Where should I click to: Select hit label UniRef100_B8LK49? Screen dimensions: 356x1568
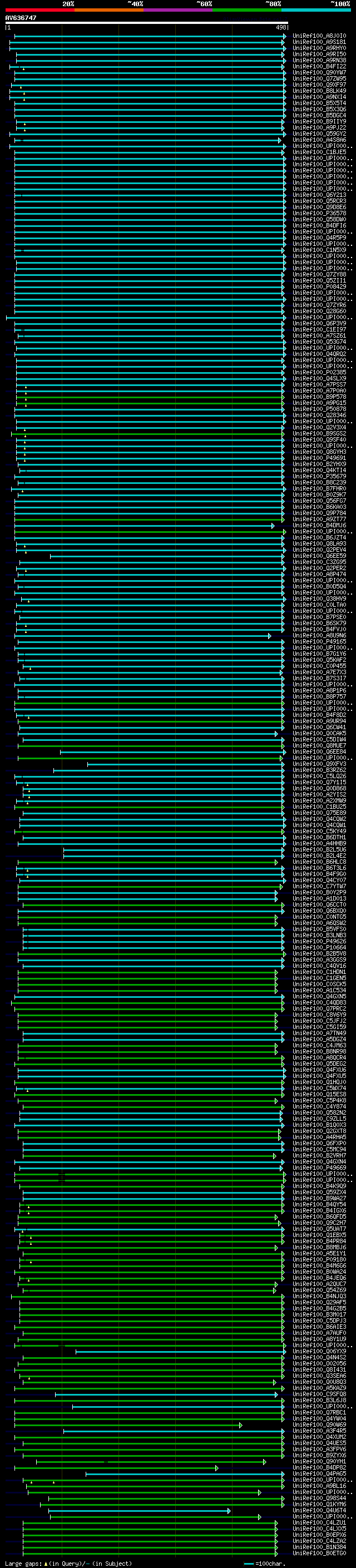319,91
